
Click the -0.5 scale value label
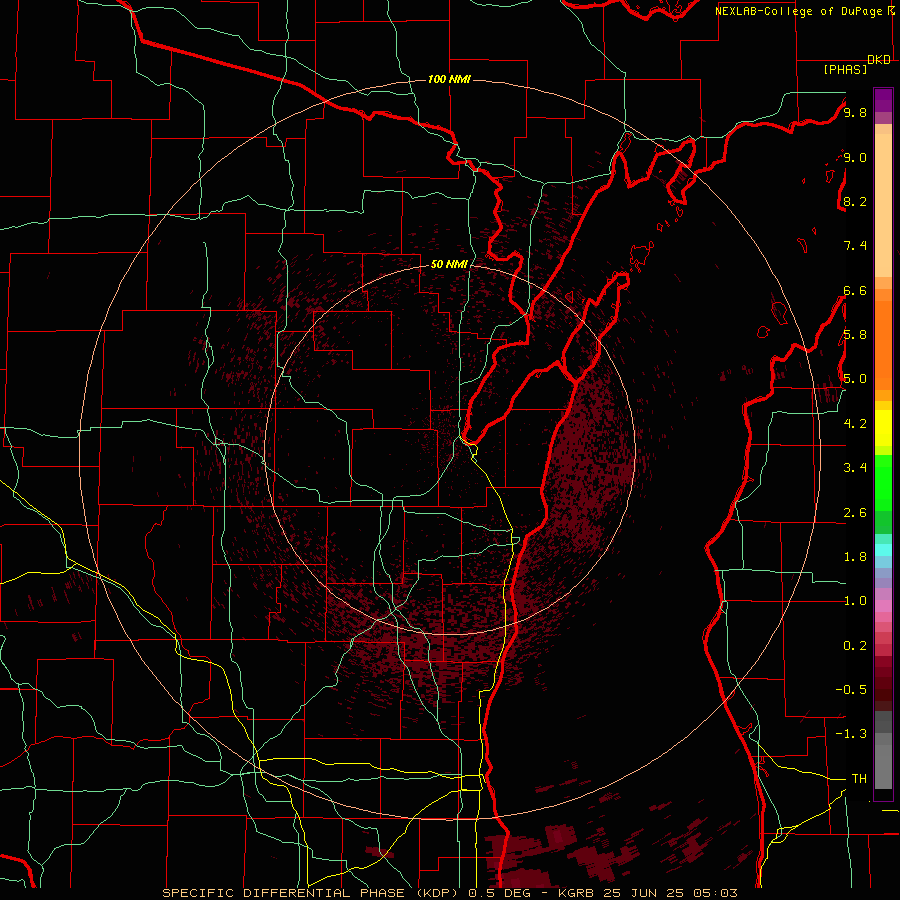pyautogui.click(x=851, y=690)
